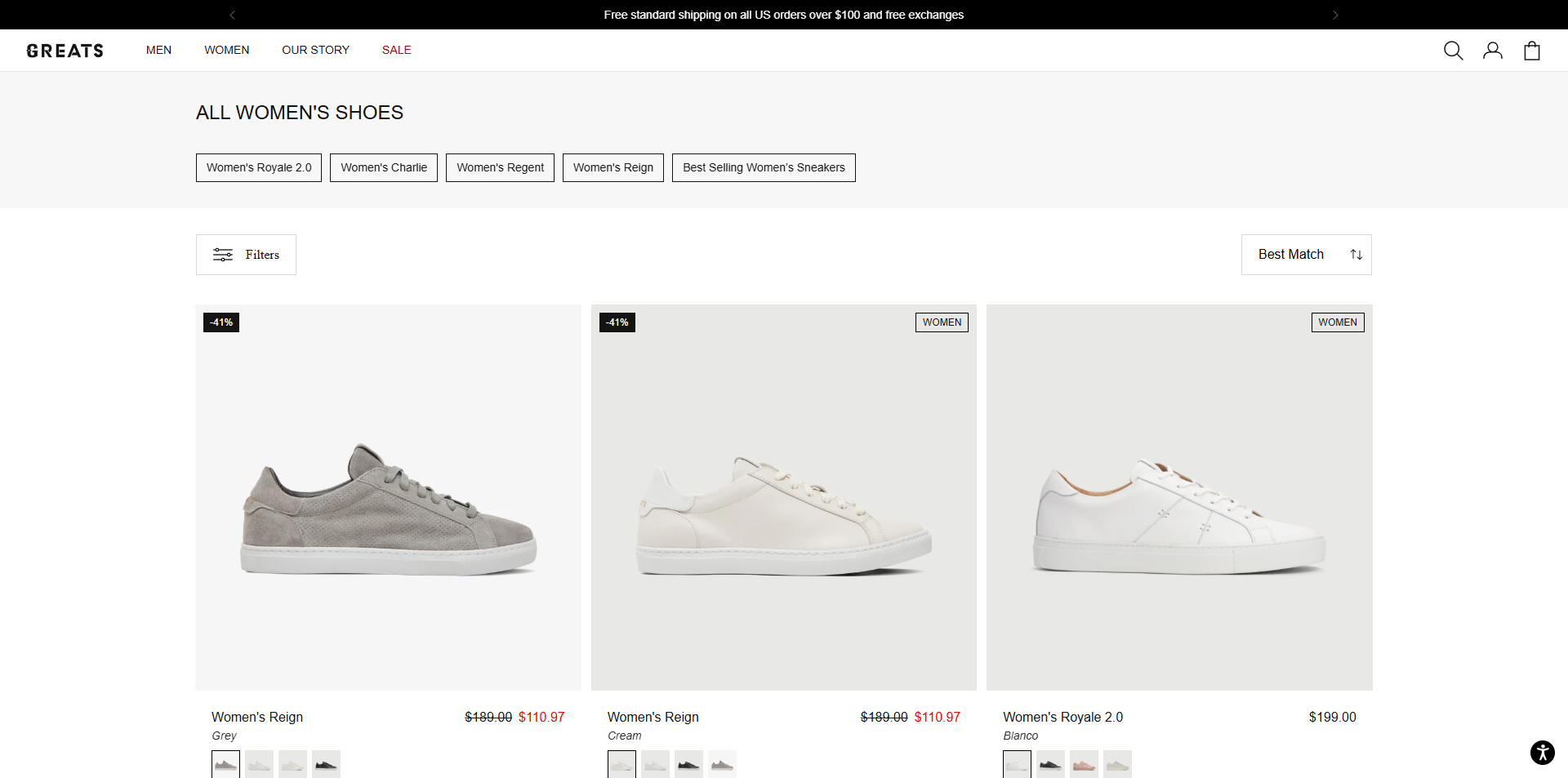
Task: Click WOMEN tag on Royale 2.0 card
Action: [x=1338, y=322]
